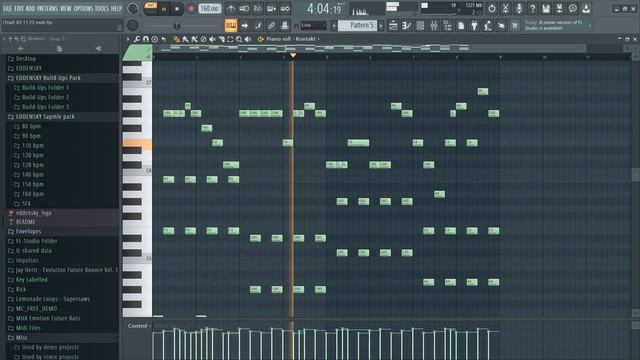The height and width of the screenshot is (360, 640).
Task: Click the microphone one-click recording icon
Action: (x=519, y=9)
